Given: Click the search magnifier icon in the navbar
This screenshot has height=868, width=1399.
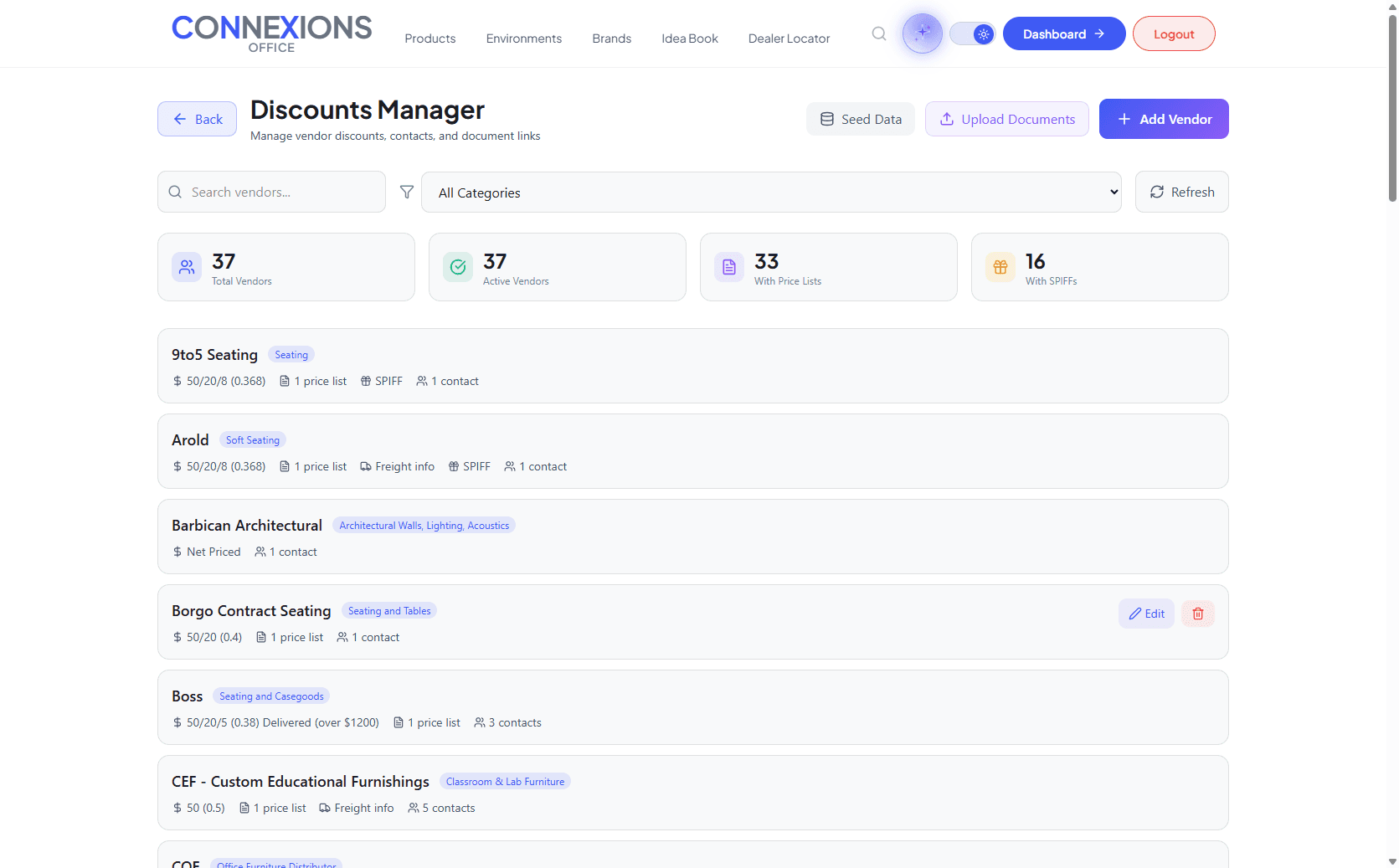Looking at the screenshot, I should pos(879,33).
